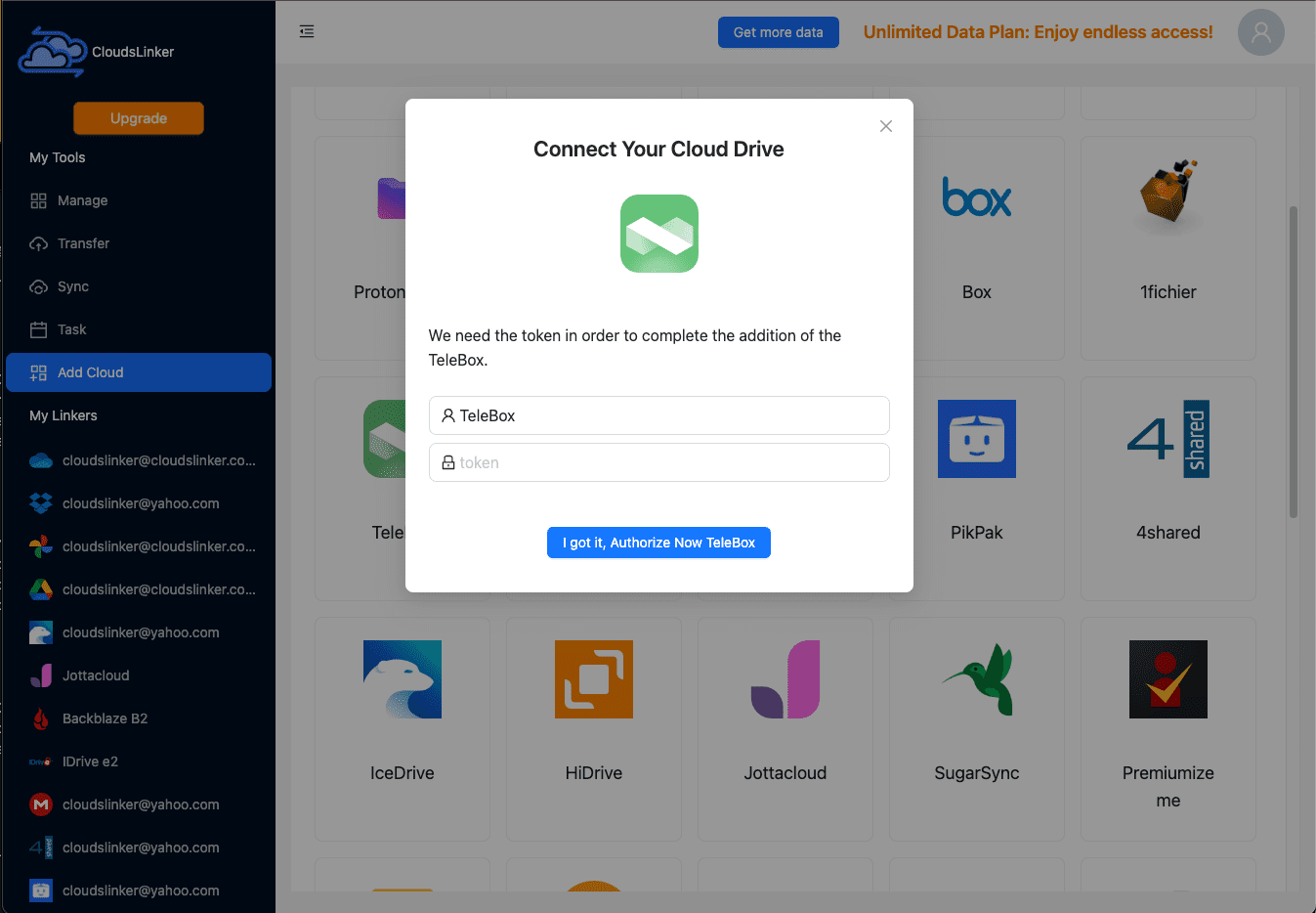Open the Dropbox linker cloudslinker@yahoo.com
Viewport: 1316px width, 913px height.
pyautogui.click(x=139, y=503)
